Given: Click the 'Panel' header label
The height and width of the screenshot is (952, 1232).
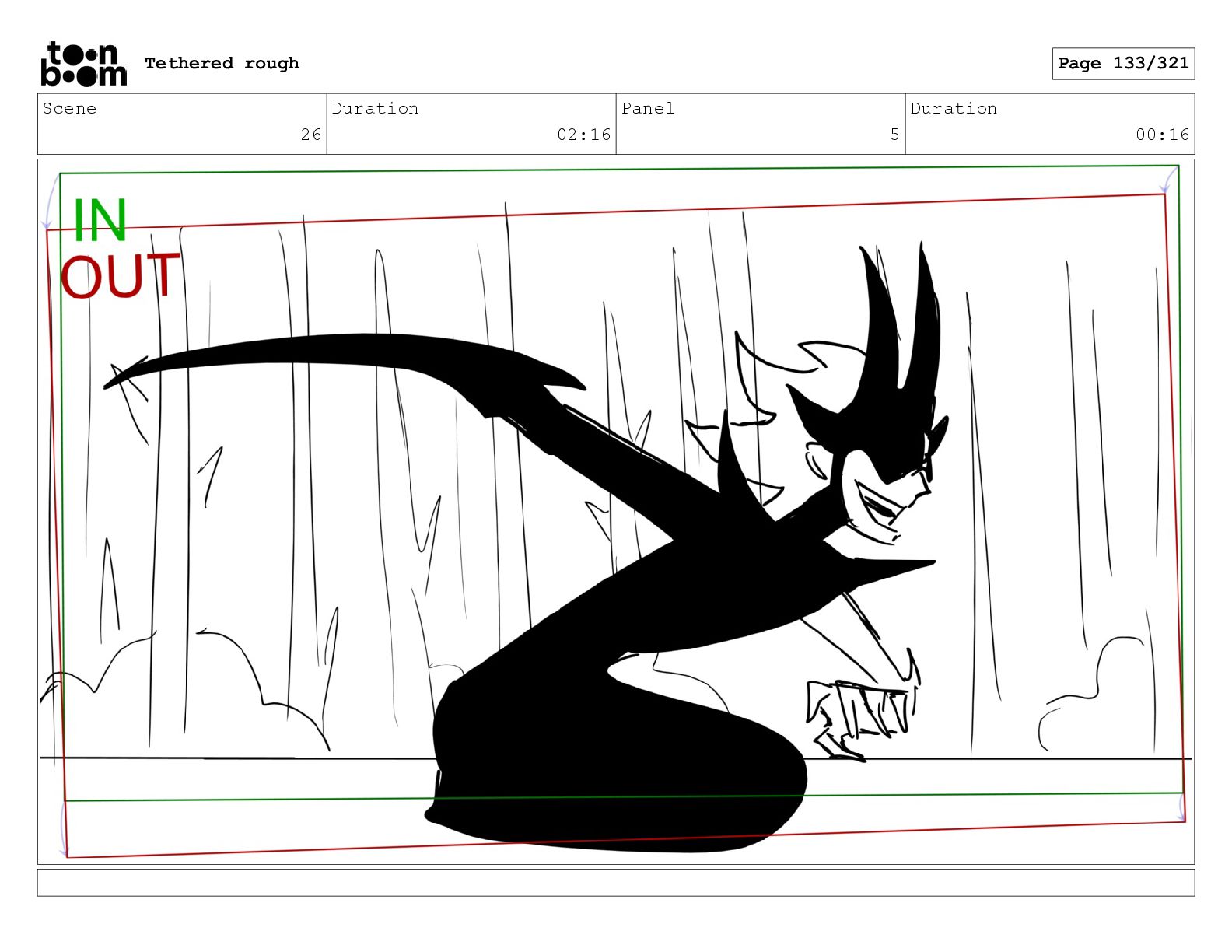Looking at the screenshot, I should pyautogui.click(x=648, y=108).
